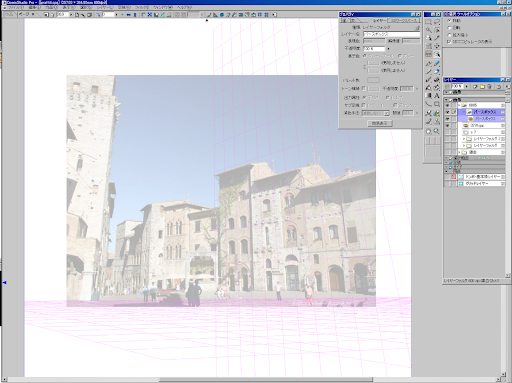Click the opacity field in Properties panel
Viewport: 512px width, 383px height.
pyautogui.click(x=374, y=49)
